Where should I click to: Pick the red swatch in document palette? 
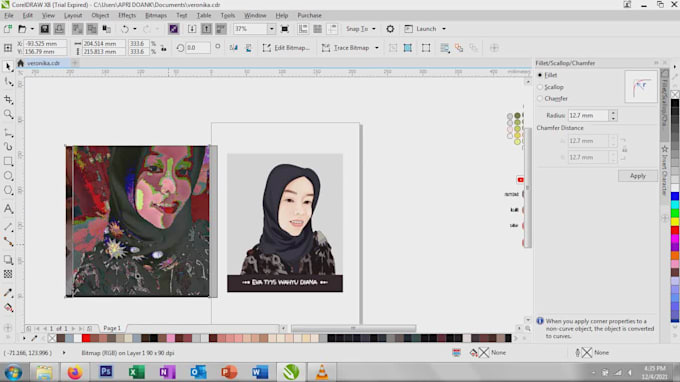[x=86, y=338]
